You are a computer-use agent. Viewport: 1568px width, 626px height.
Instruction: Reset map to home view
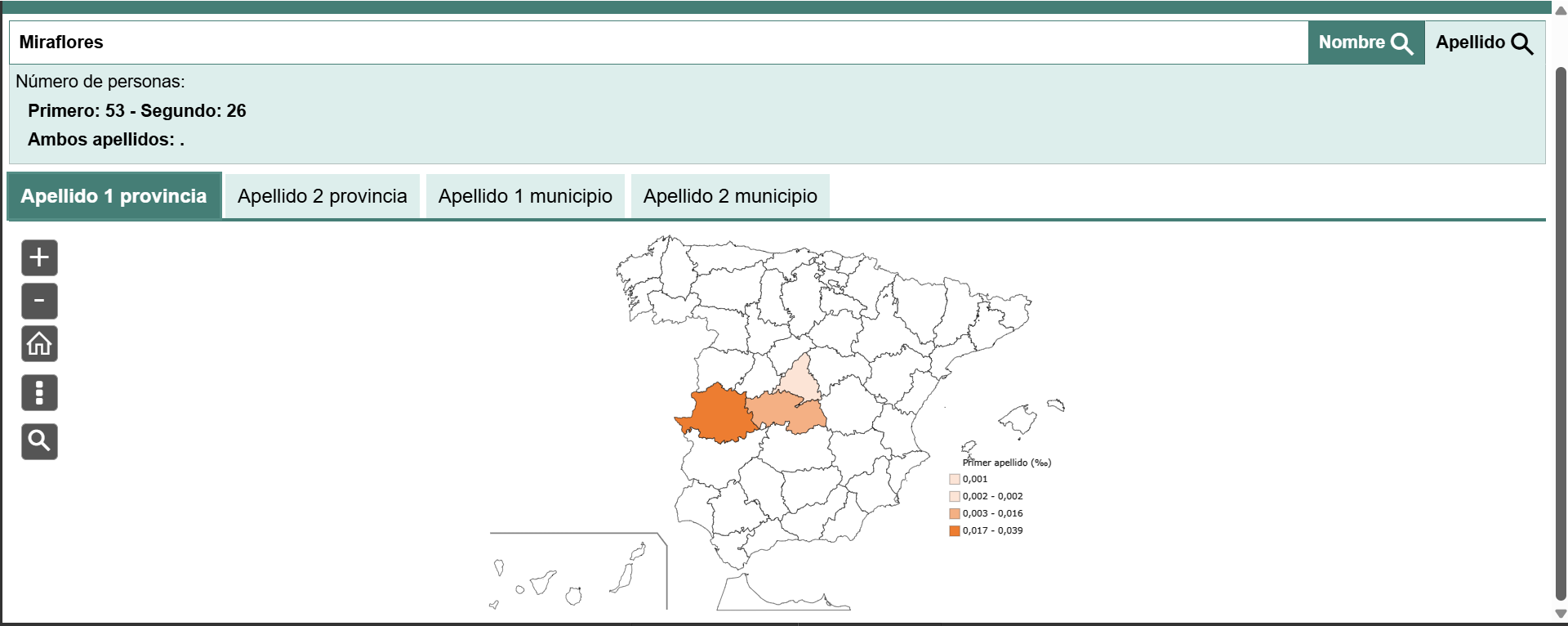click(x=39, y=344)
